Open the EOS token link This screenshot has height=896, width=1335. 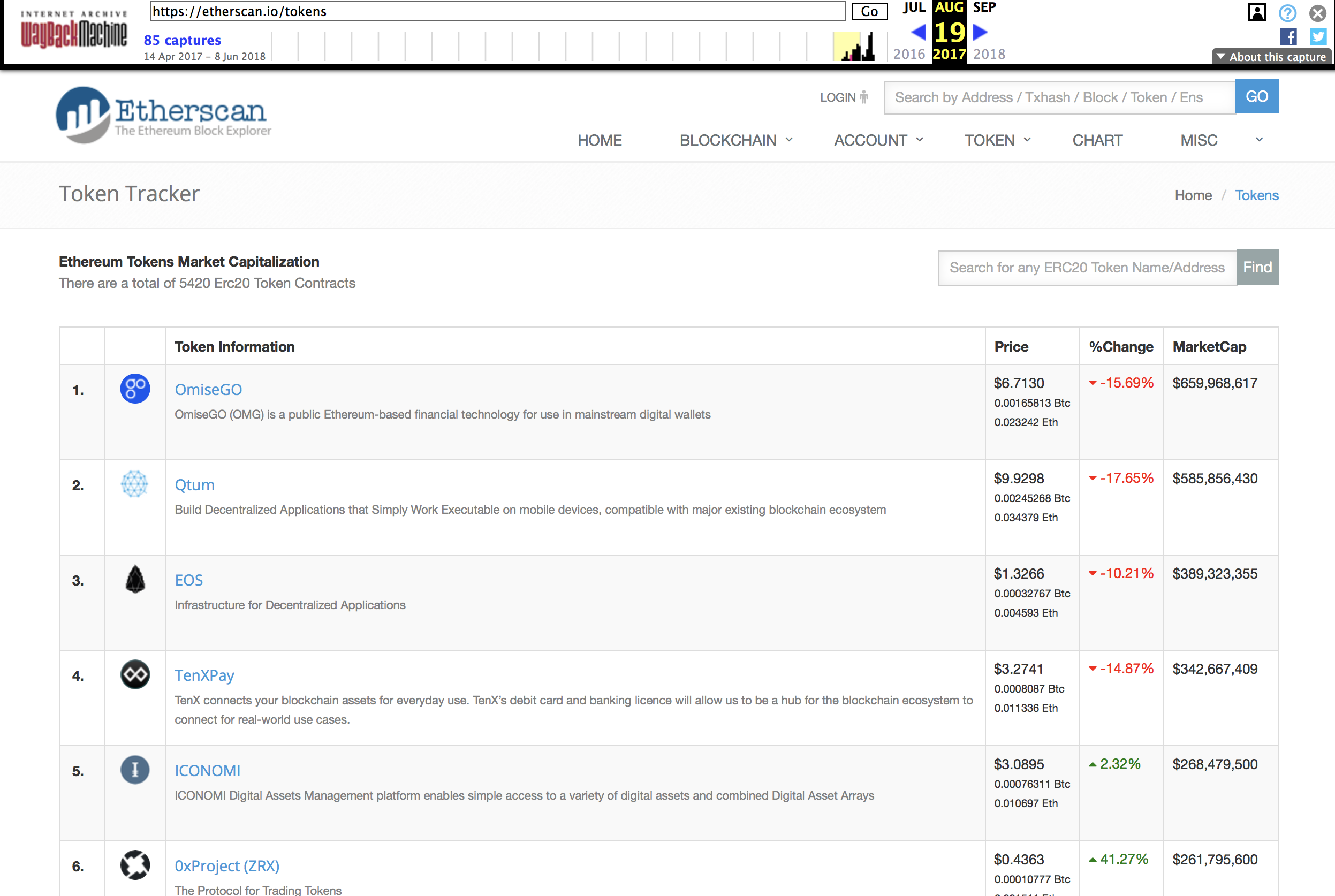coord(188,580)
